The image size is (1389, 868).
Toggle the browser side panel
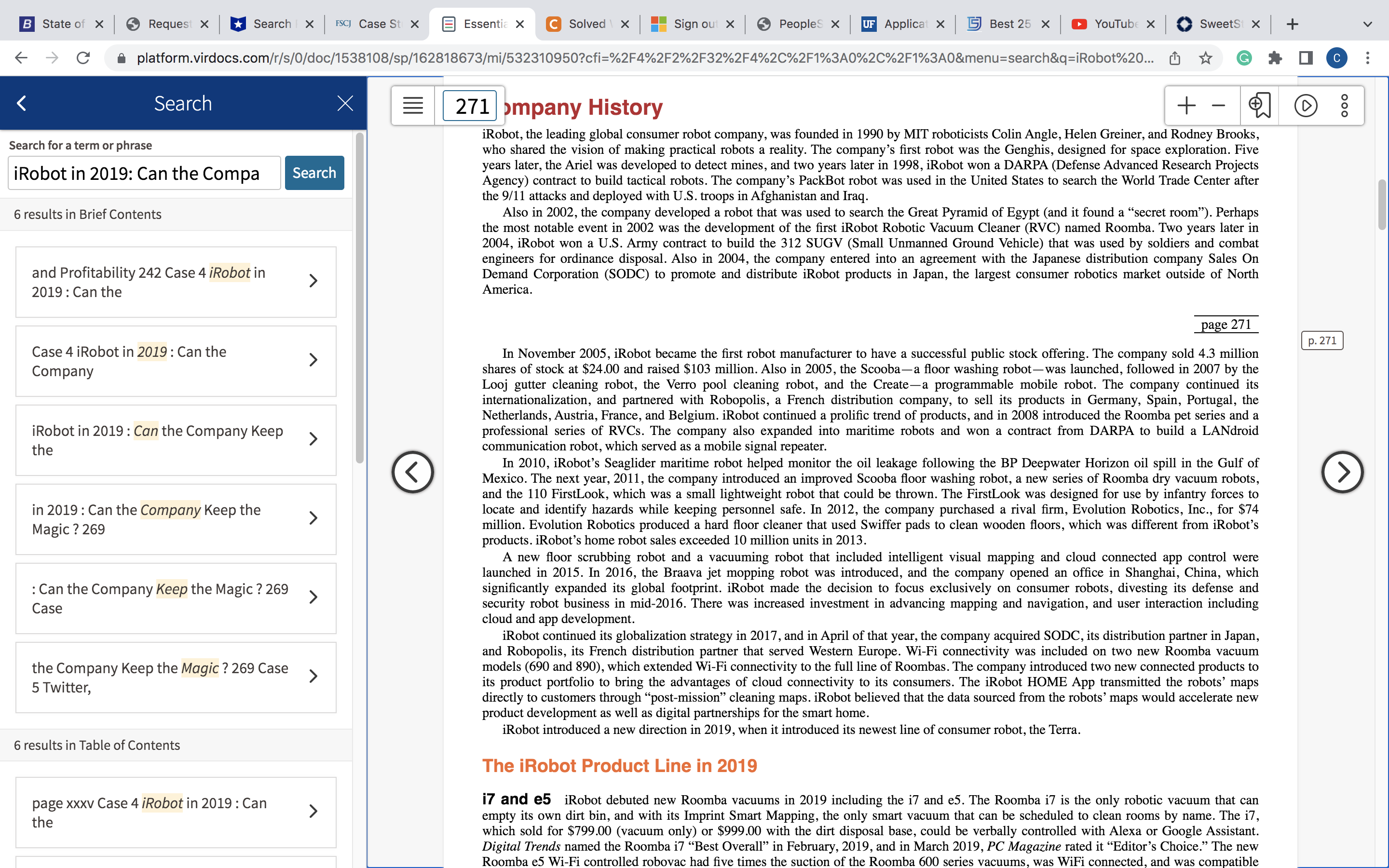tap(1306, 58)
